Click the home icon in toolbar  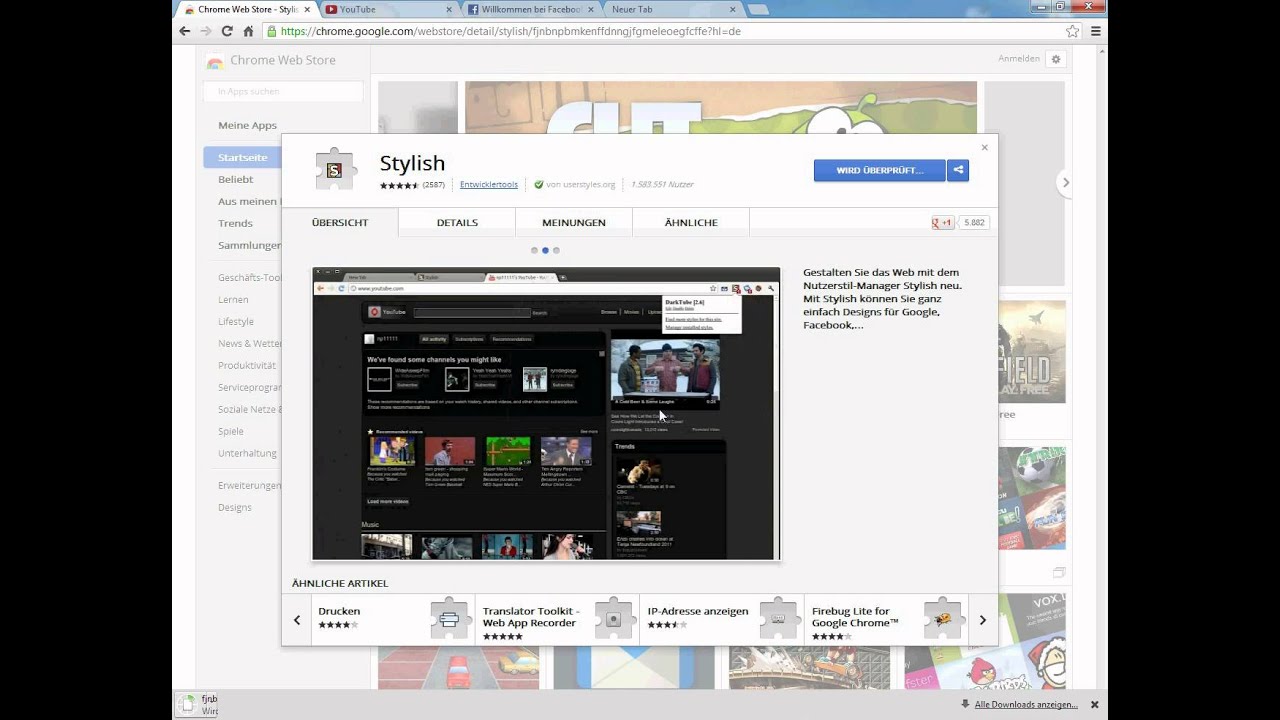pyautogui.click(x=248, y=31)
